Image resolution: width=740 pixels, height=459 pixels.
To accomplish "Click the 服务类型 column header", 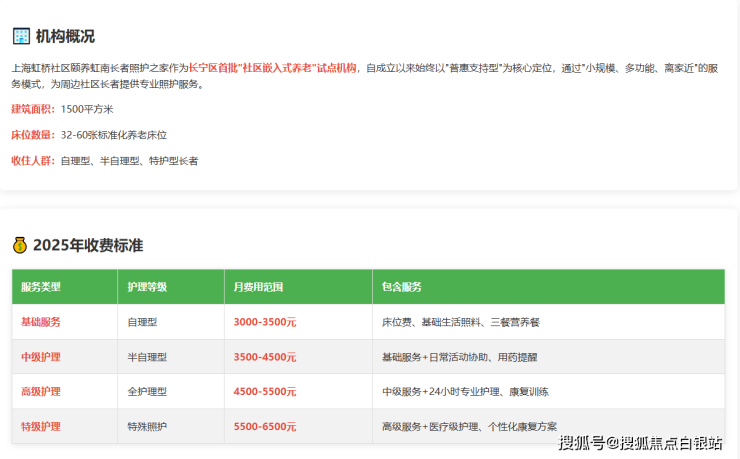I will (x=41, y=287).
